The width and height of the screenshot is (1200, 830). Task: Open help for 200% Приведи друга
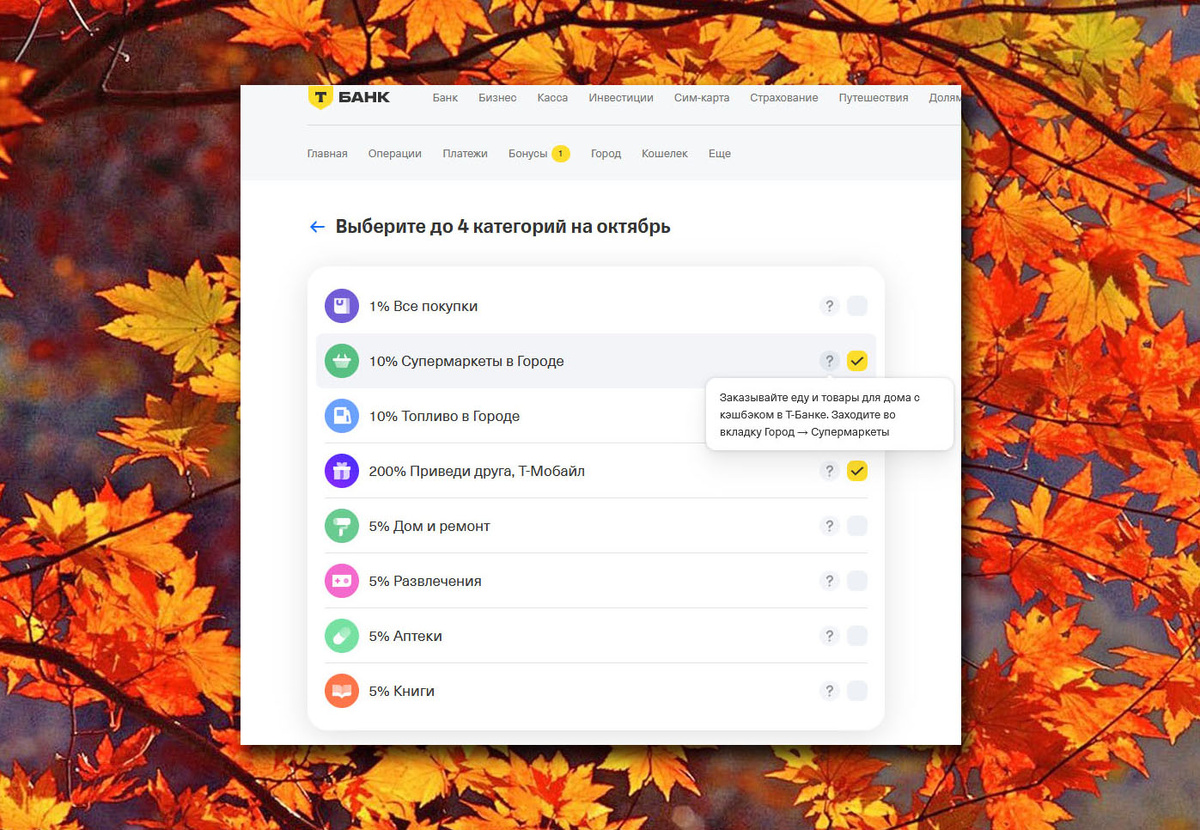(x=828, y=471)
